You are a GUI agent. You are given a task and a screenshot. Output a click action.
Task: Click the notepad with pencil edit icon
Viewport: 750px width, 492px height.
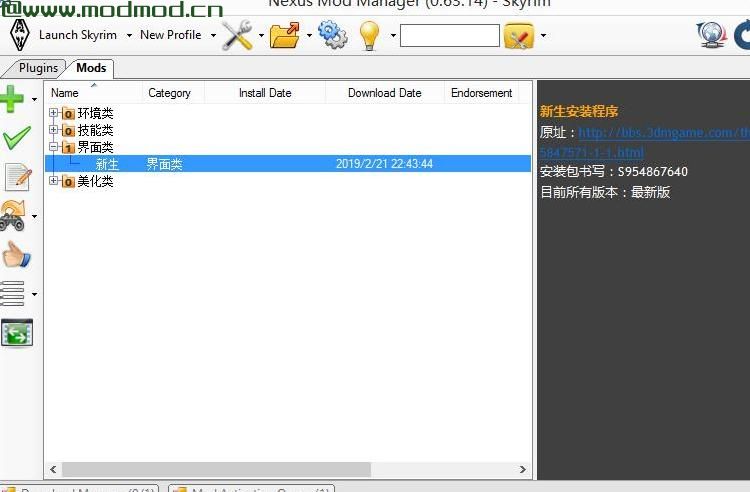pyautogui.click(x=18, y=177)
